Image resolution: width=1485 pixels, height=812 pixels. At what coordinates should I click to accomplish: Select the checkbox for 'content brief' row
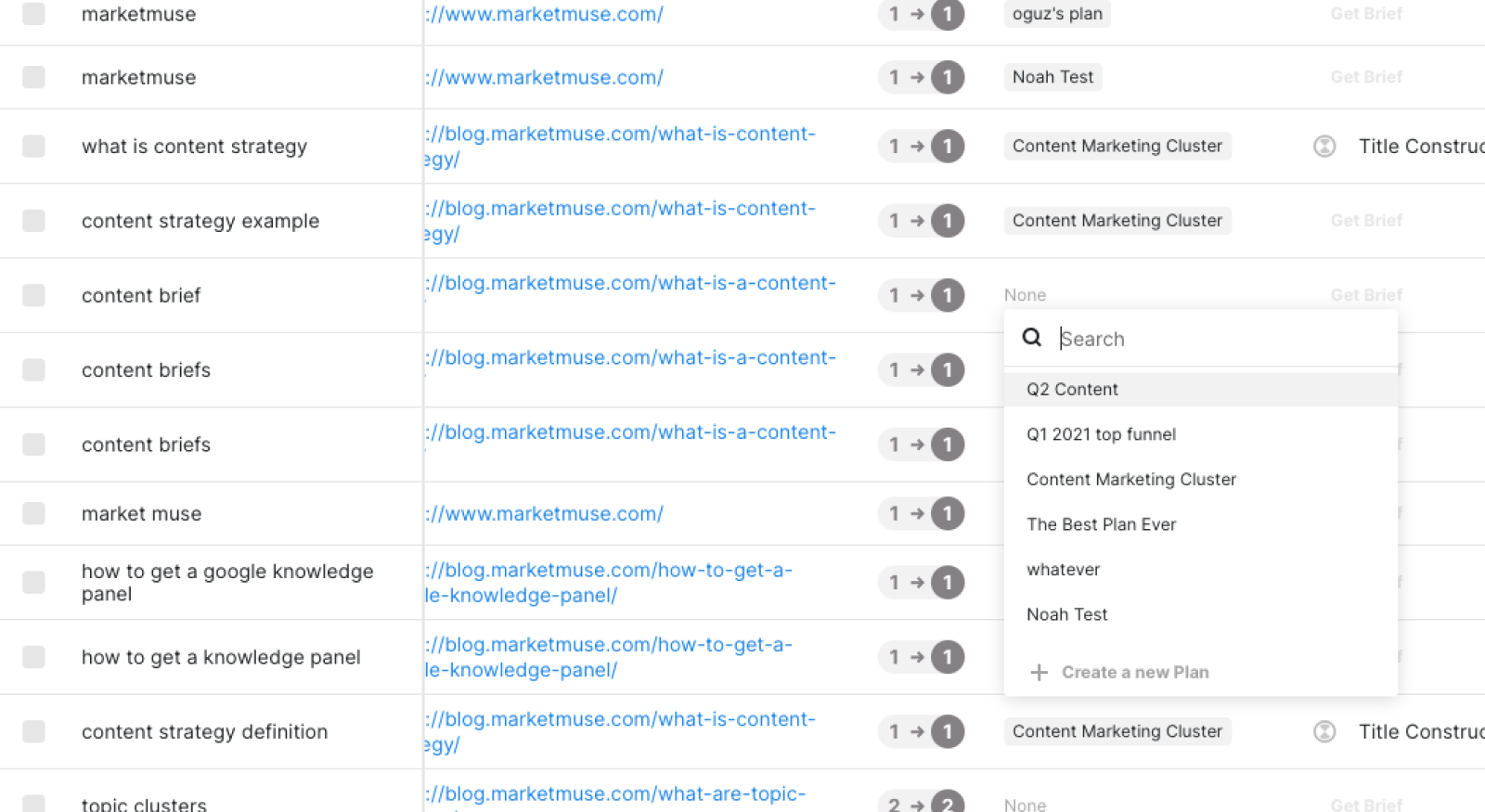33,295
